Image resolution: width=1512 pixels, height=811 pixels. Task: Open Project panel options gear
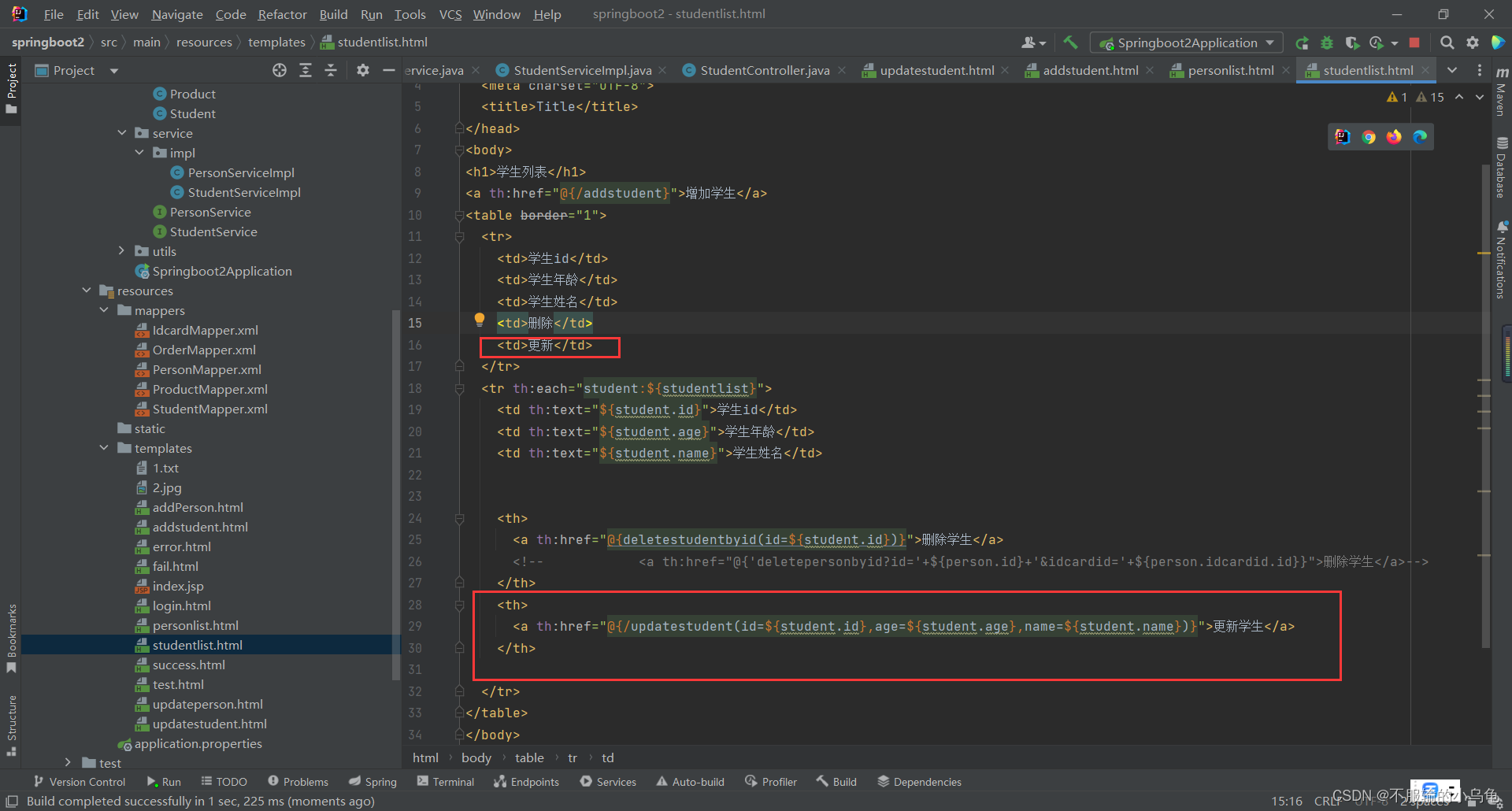tap(362, 70)
